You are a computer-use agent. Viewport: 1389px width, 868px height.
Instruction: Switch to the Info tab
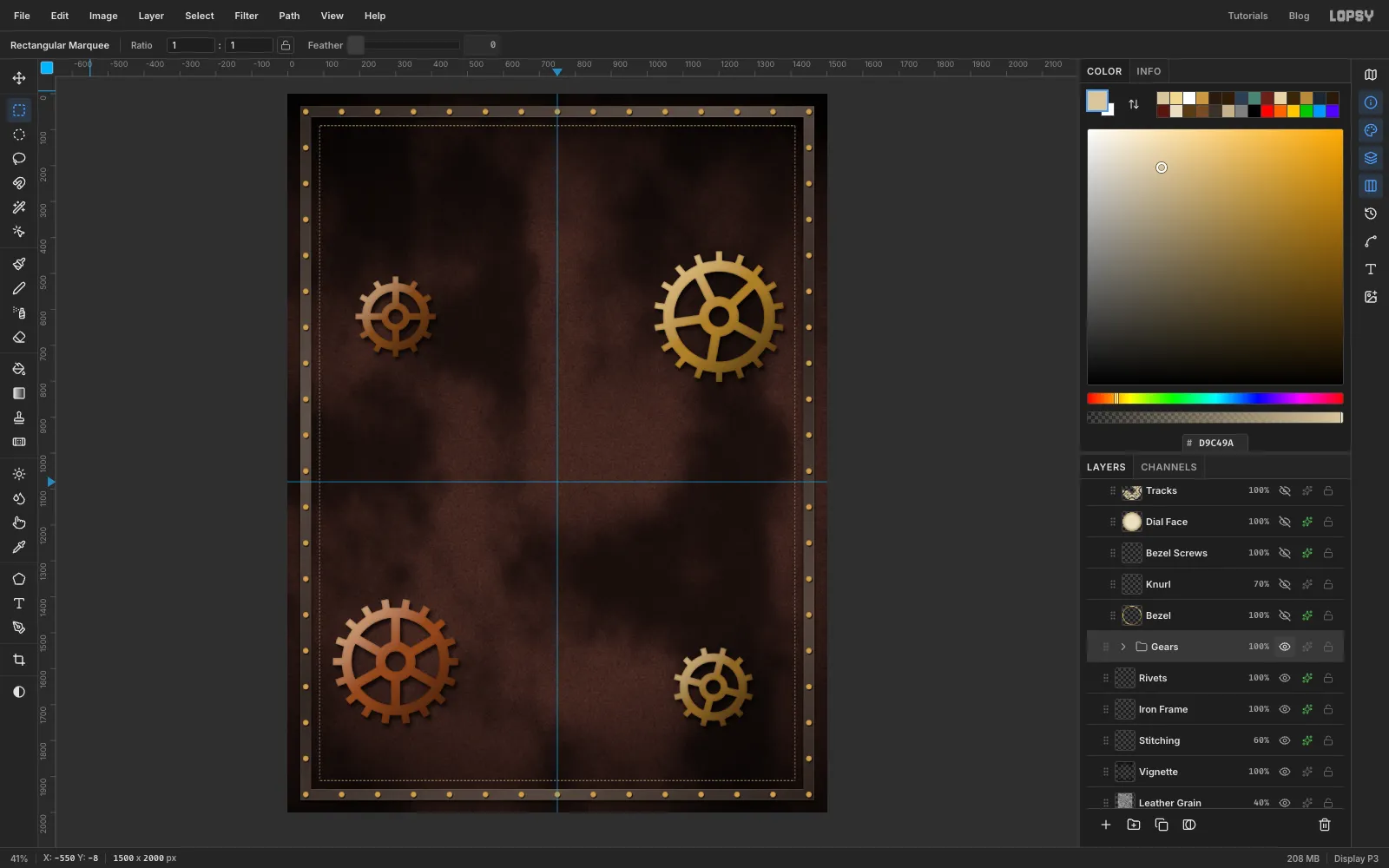point(1149,71)
